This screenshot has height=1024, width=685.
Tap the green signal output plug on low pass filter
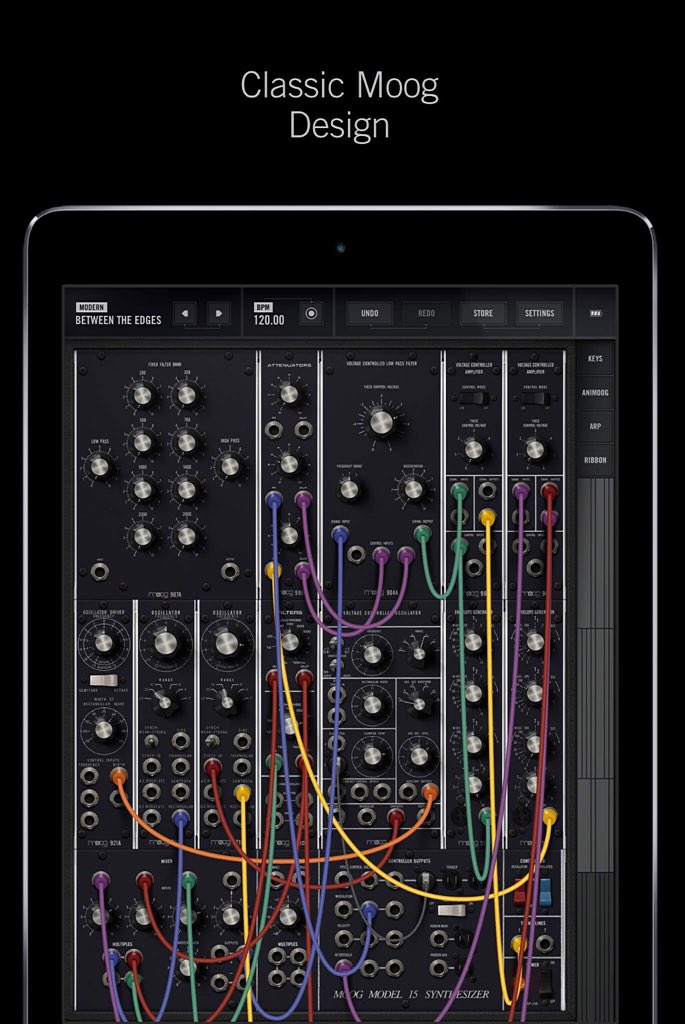[422, 534]
